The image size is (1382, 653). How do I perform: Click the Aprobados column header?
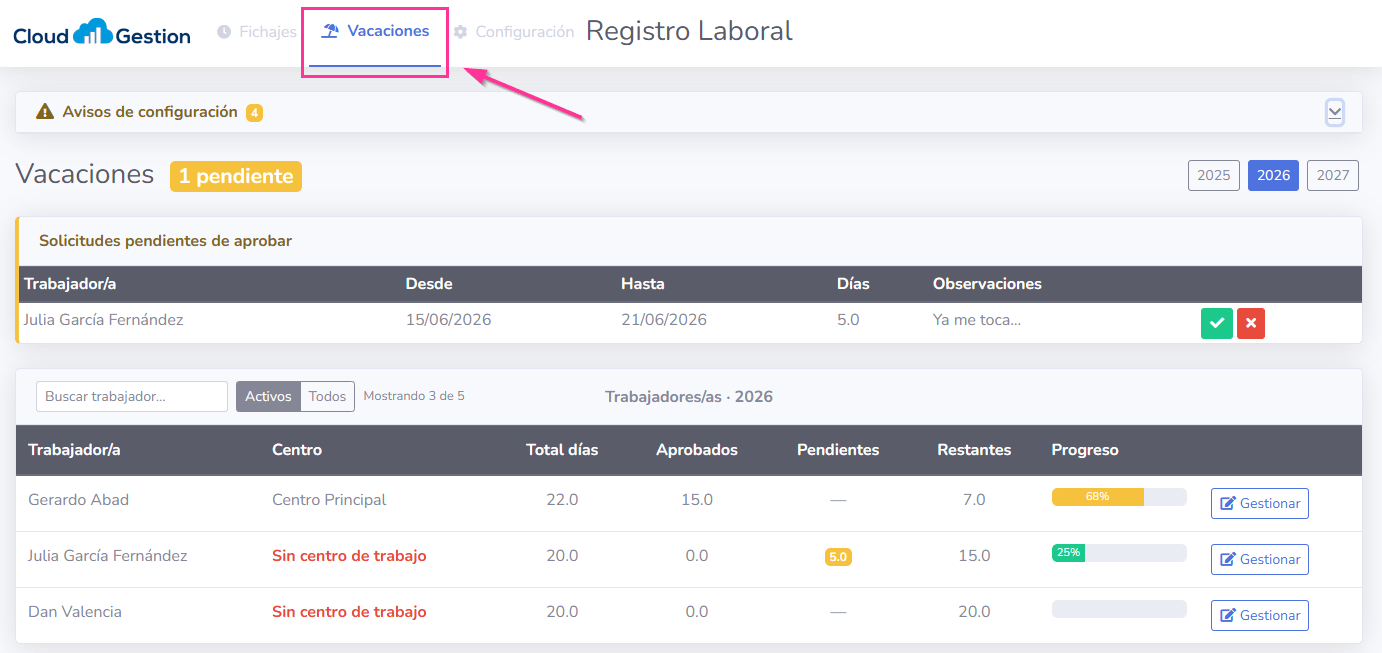pos(697,450)
